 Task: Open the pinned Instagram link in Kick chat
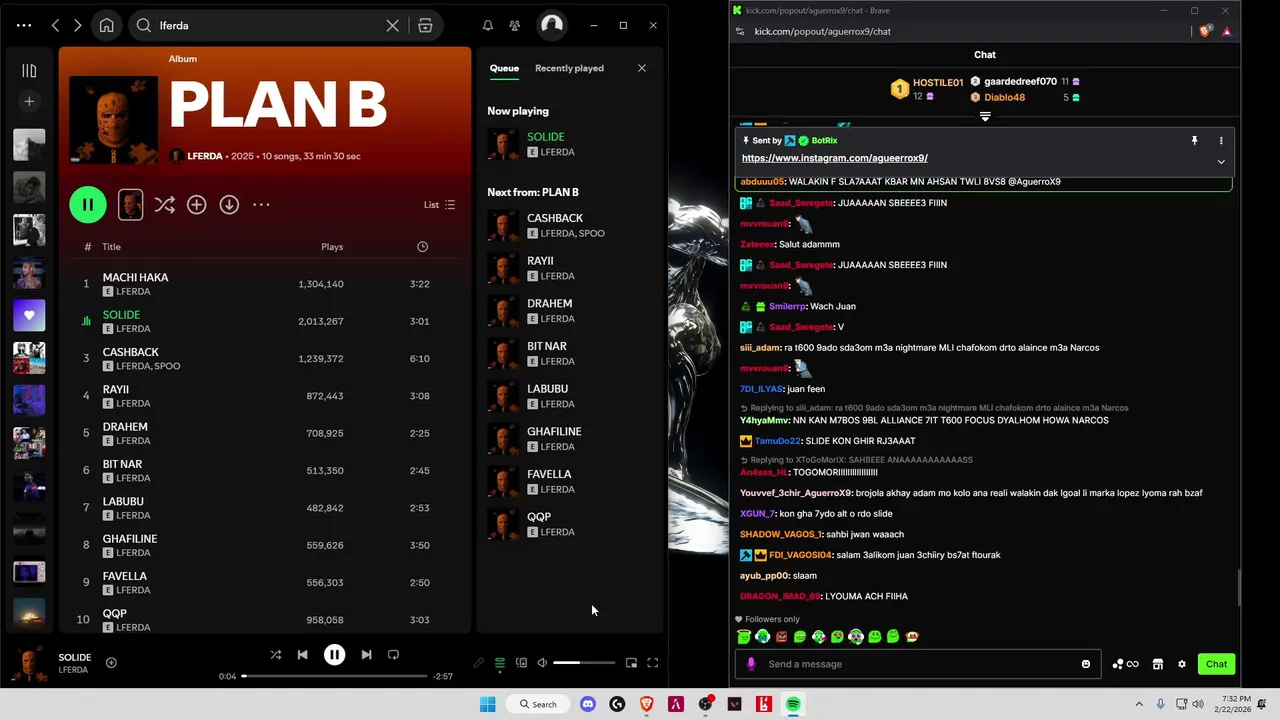click(x=835, y=158)
